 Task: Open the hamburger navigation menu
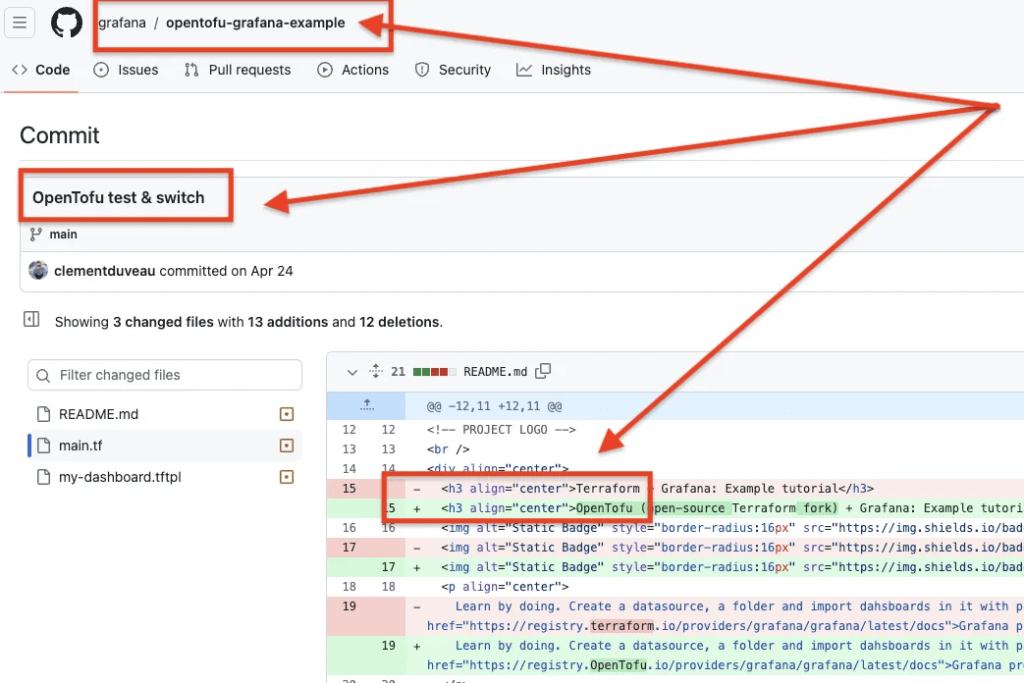click(20, 23)
